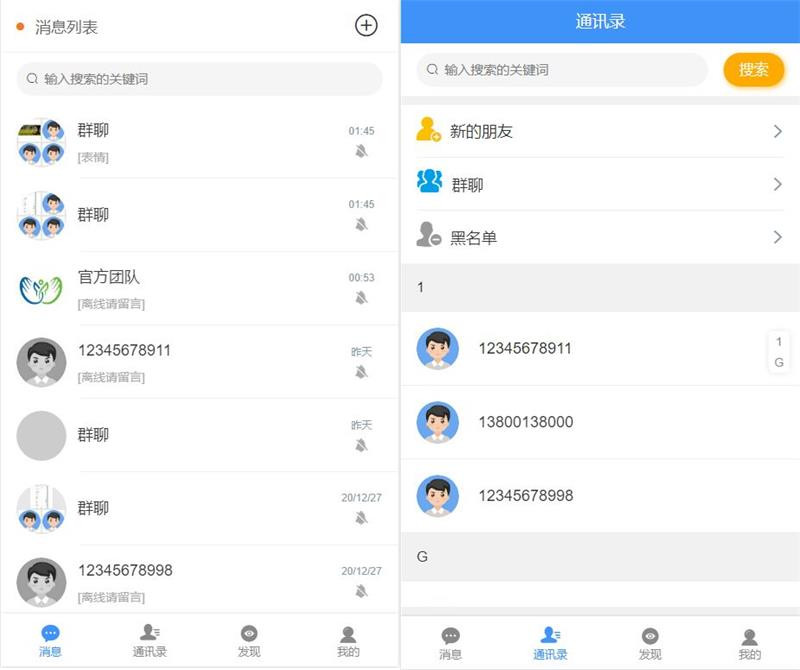
Task: Open the blue 群聊 group icon in contacts
Action: [x=429, y=181]
